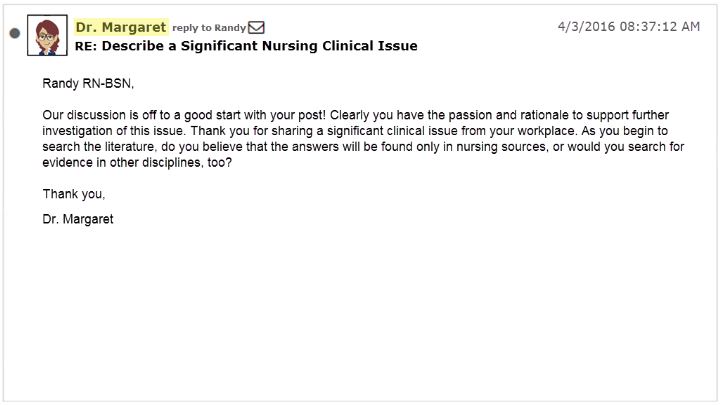Click the 4/3/2016 08:37:12 AM timestamp
Image resolution: width=720 pixels, height=405 pixels.
pos(629,27)
